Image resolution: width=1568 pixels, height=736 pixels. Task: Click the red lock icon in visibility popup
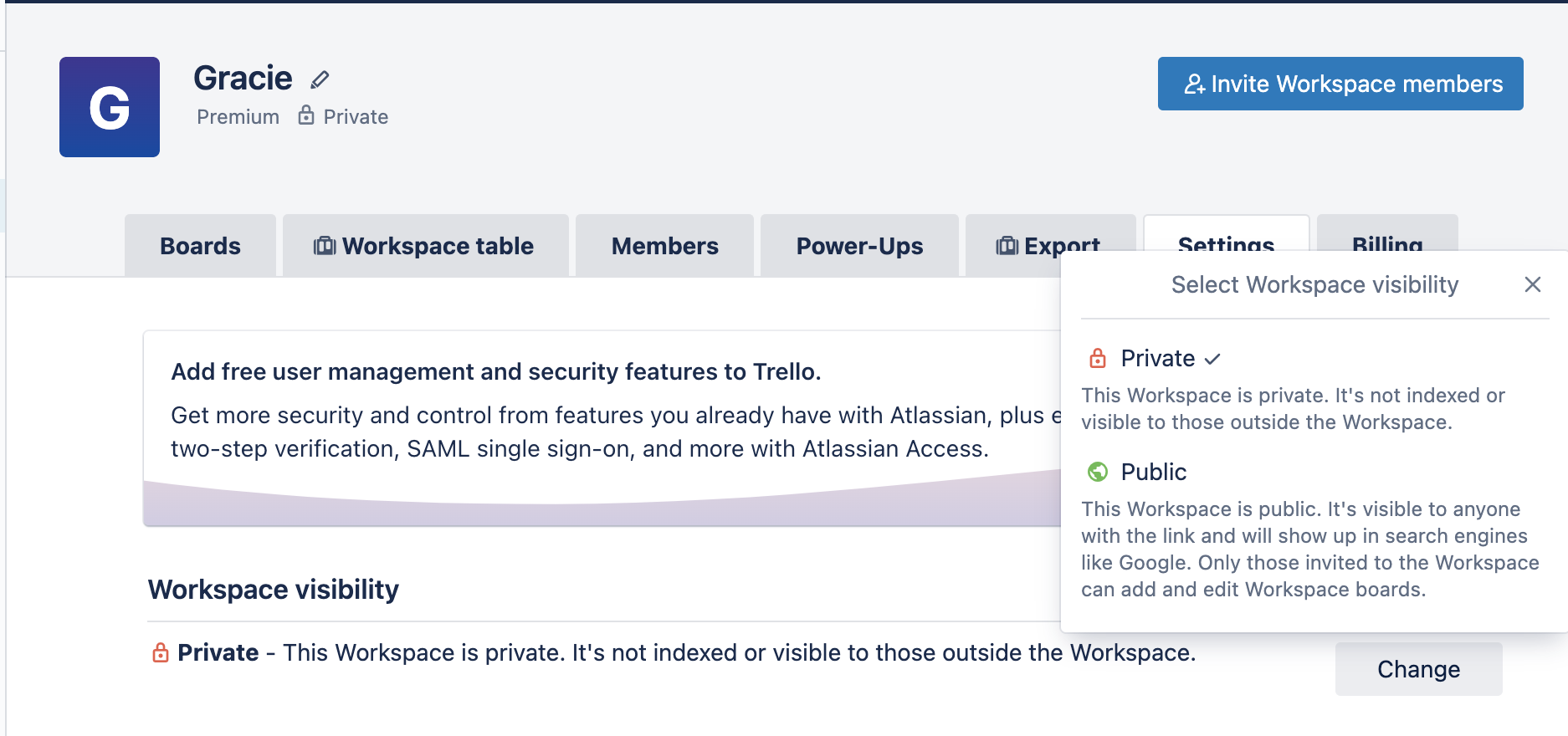pyautogui.click(x=1098, y=359)
